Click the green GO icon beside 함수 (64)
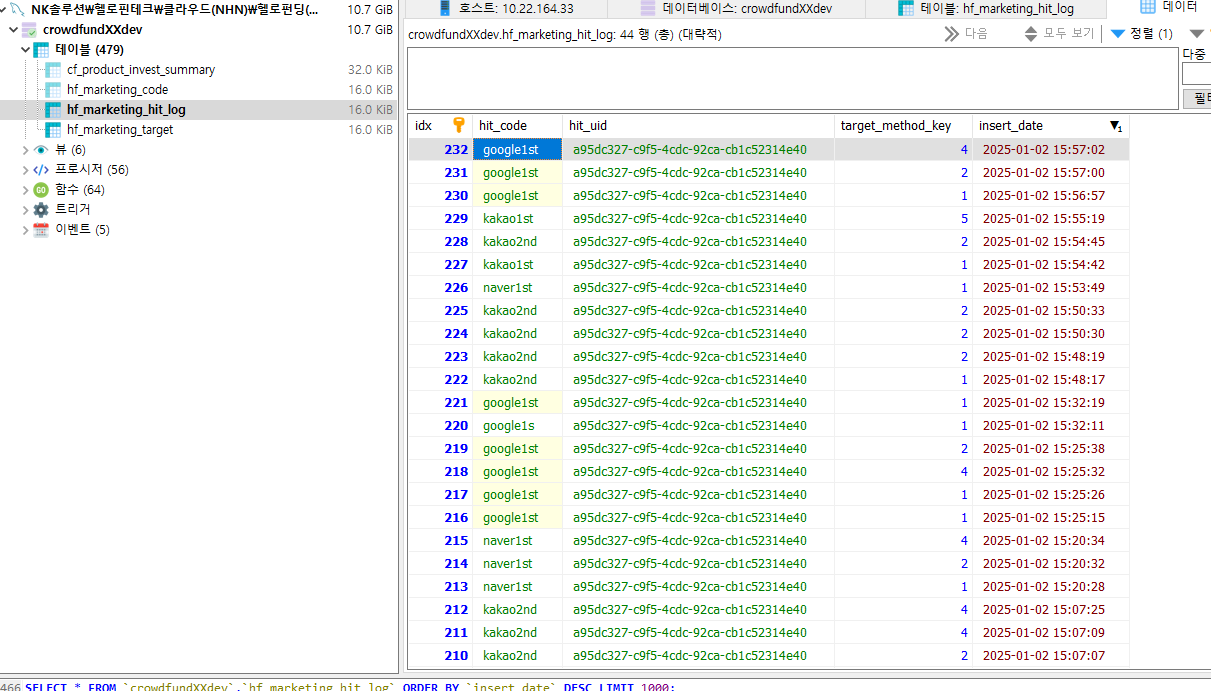Image resolution: width=1211 pixels, height=691 pixels. 41,190
